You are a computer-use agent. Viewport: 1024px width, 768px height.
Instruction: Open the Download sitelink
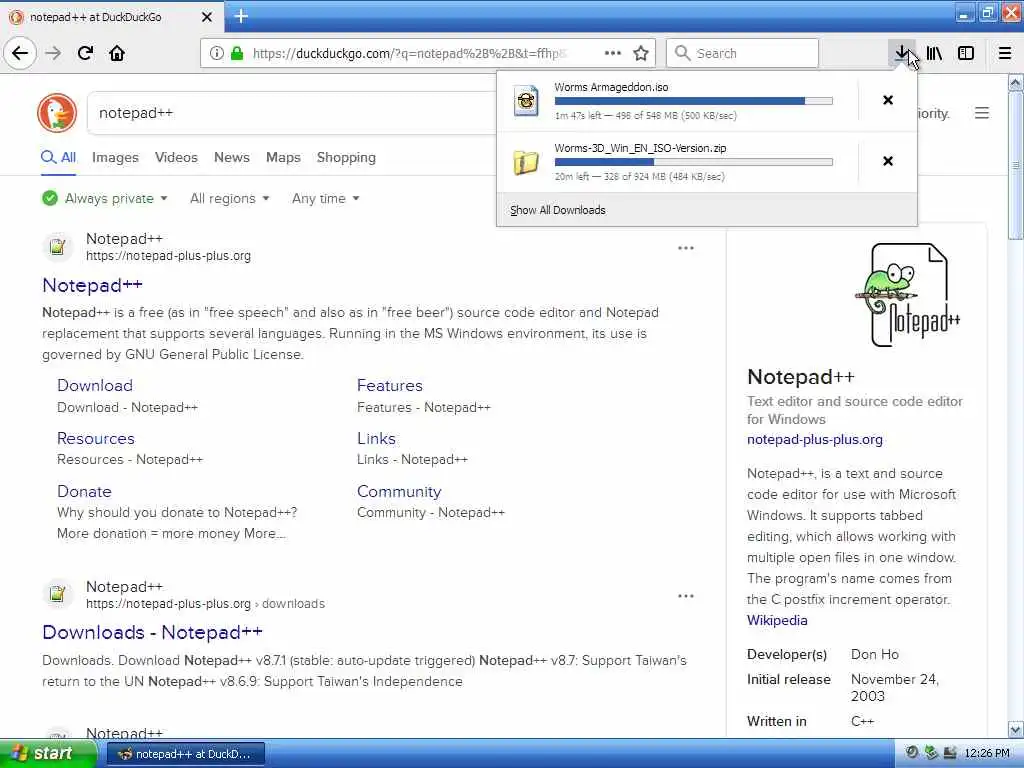95,385
